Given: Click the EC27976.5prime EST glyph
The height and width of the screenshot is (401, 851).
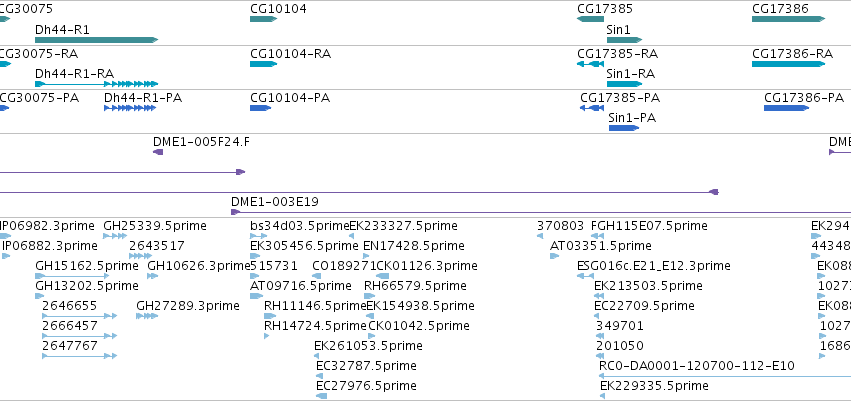Looking at the screenshot, I should (x=321, y=396).
